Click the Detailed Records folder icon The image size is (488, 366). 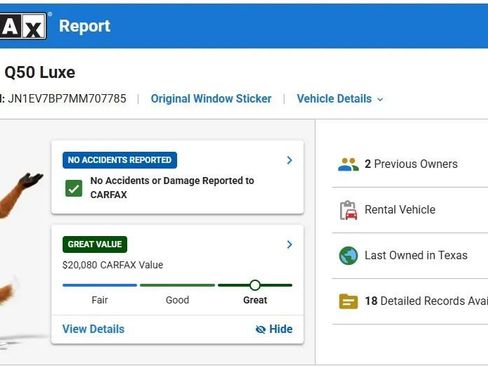tap(348, 301)
